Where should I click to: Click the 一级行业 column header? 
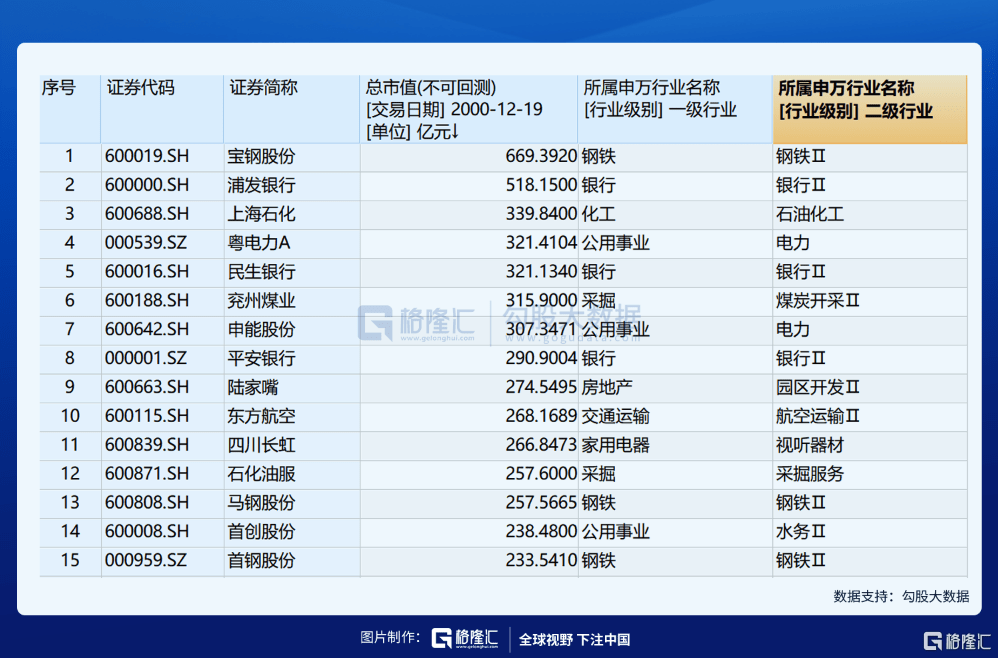click(x=660, y=99)
